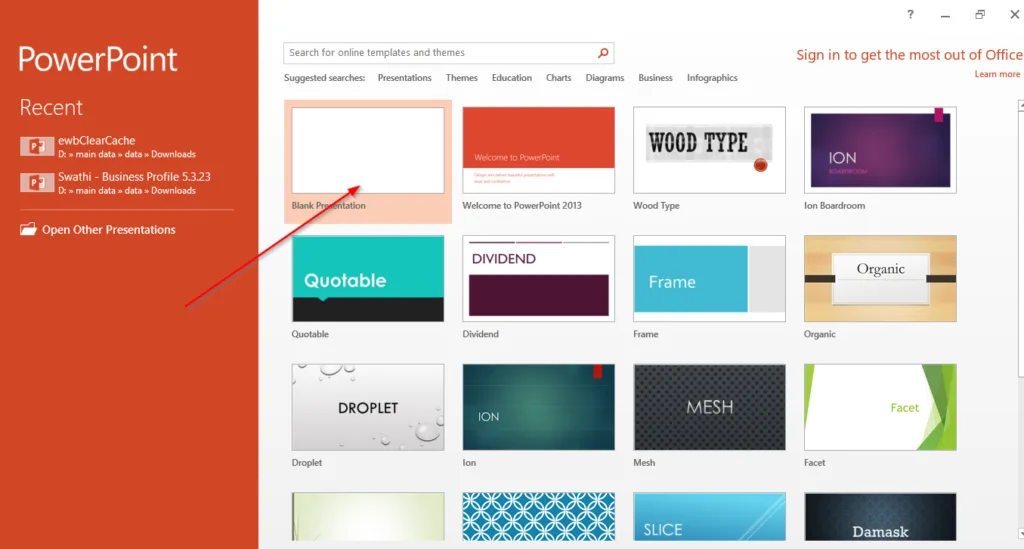Click the ewbClearCache PowerPoint file icon
Image resolution: width=1024 pixels, height=549 pixels.
click(37, 146)
